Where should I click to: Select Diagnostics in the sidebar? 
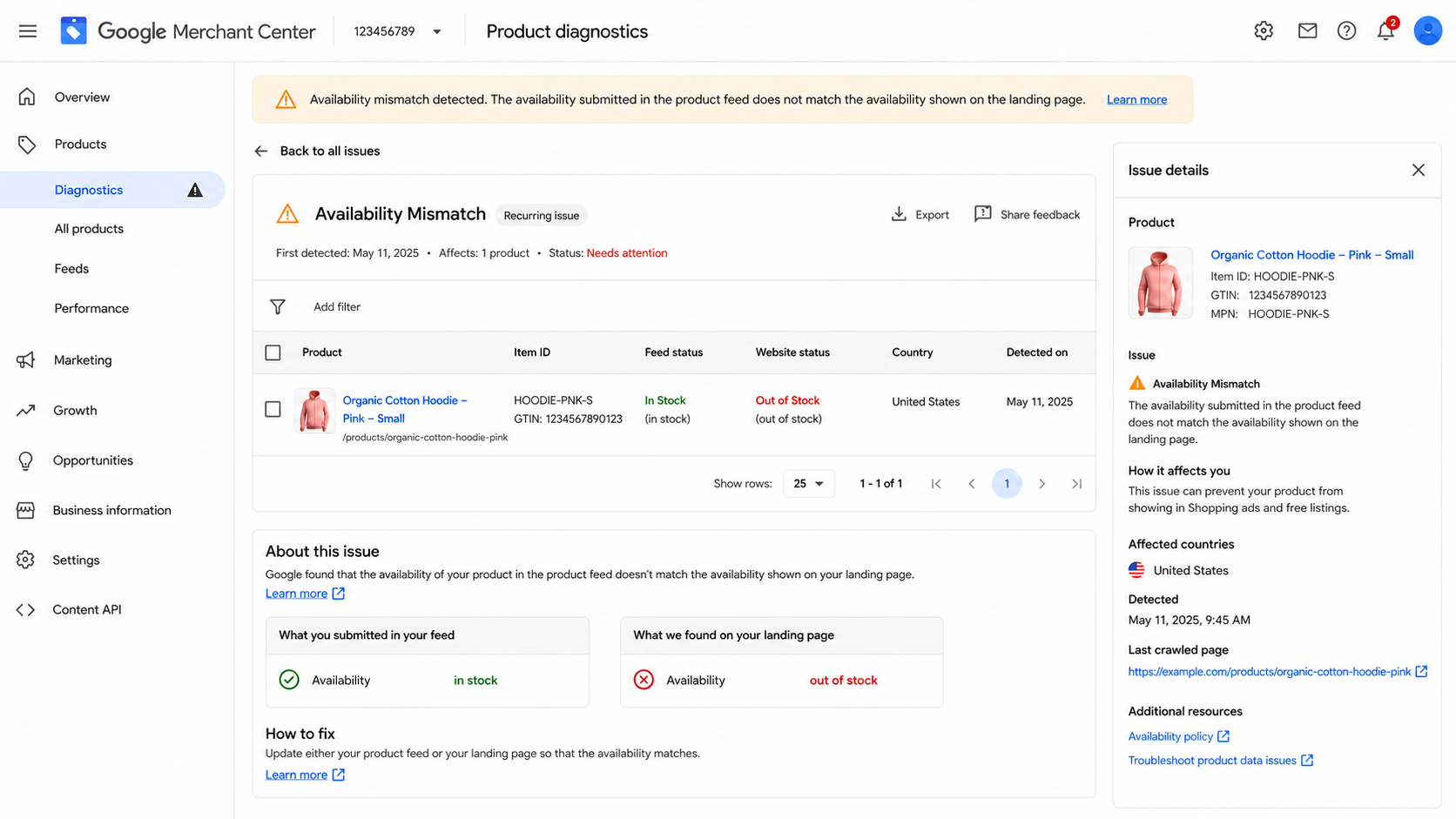[113, 190]
